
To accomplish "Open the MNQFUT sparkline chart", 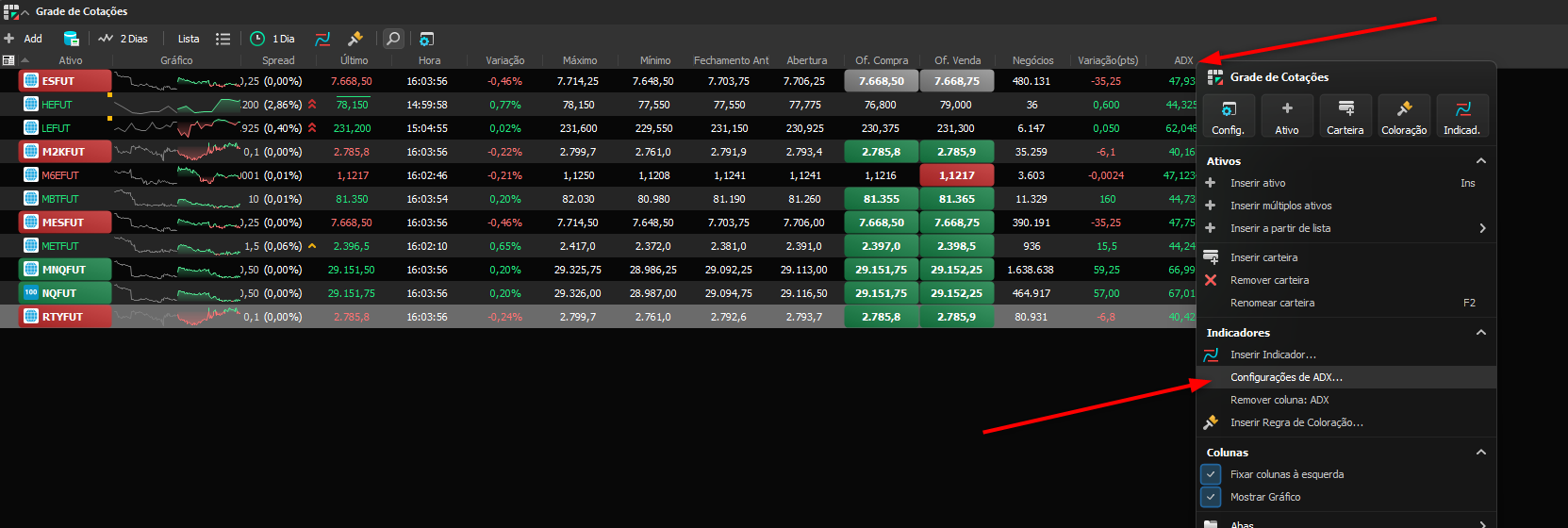I will pos(177,270).
